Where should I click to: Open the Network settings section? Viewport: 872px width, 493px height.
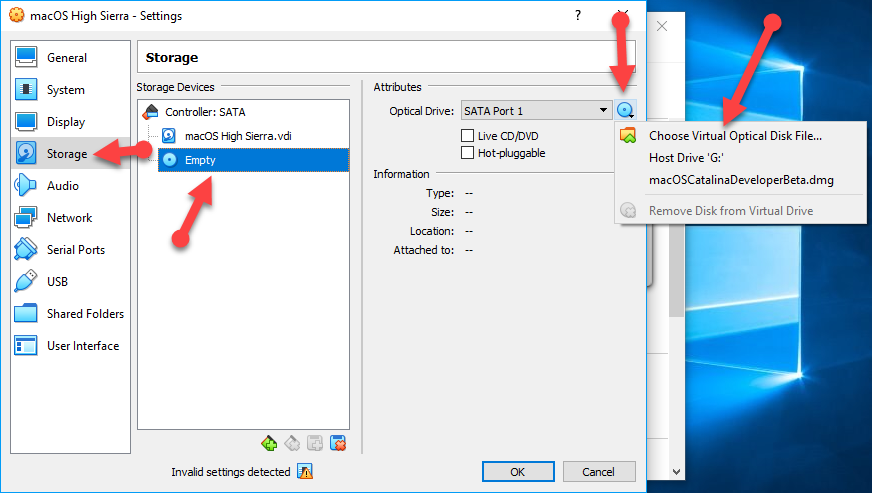pos(68,218)
